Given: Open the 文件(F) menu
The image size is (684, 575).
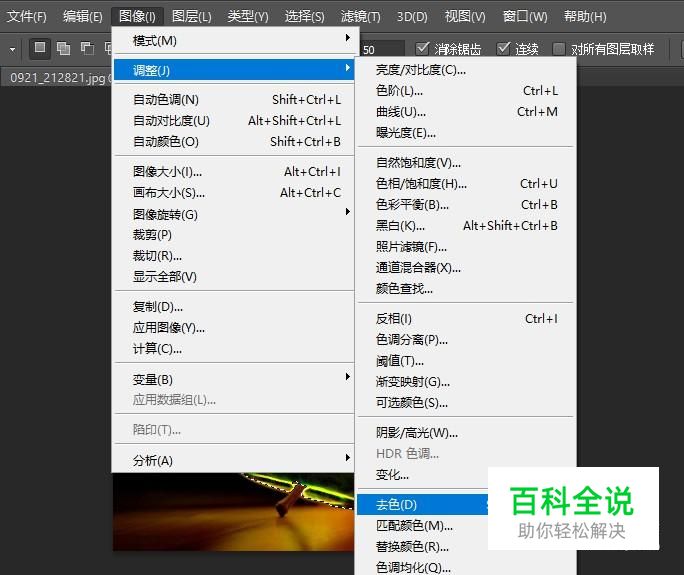Looking at the screenshot, I should click(27, 17).
